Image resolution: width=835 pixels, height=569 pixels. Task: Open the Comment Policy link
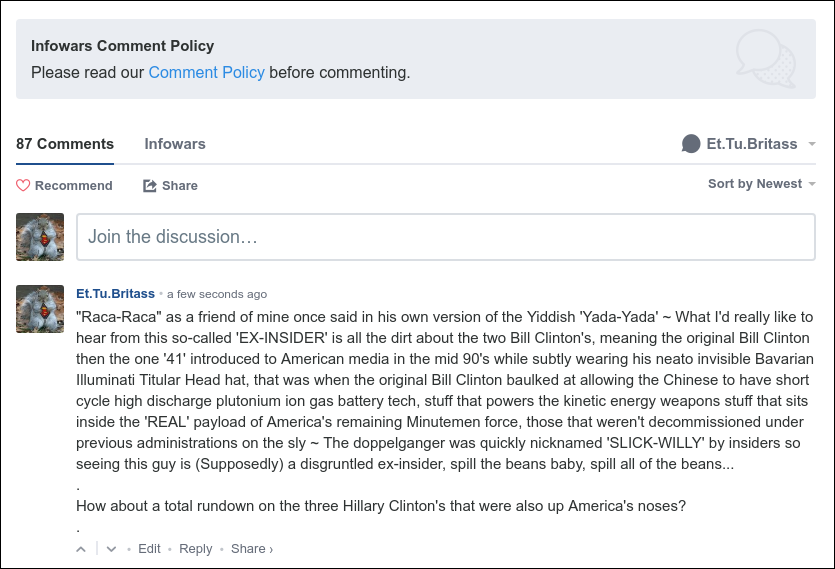[207, 72]
